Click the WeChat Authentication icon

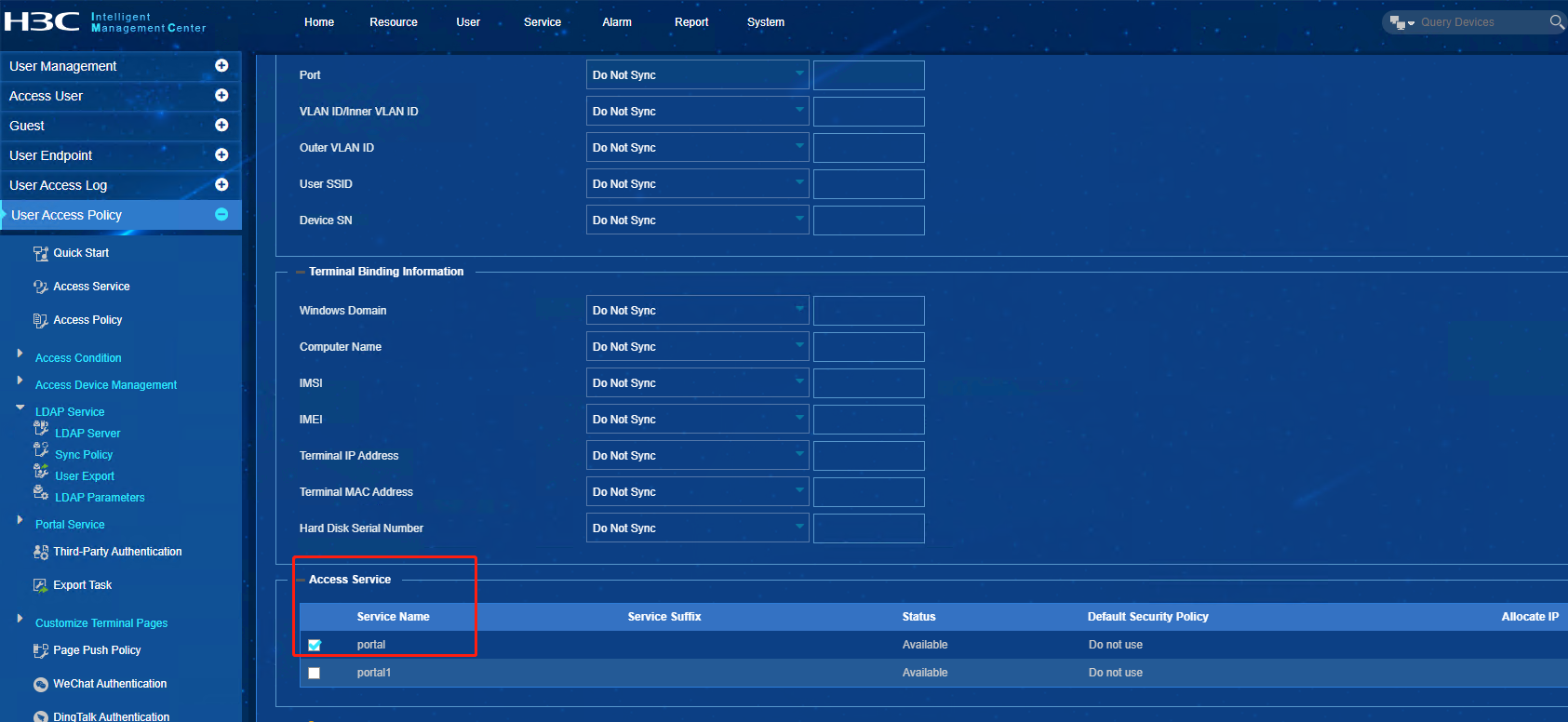click(41, 685)
